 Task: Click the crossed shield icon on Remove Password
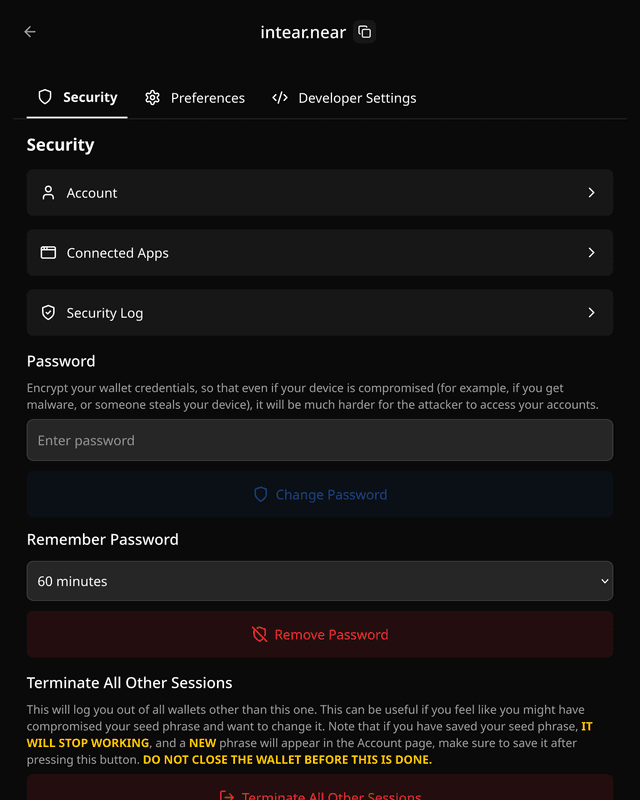(260, 634)
